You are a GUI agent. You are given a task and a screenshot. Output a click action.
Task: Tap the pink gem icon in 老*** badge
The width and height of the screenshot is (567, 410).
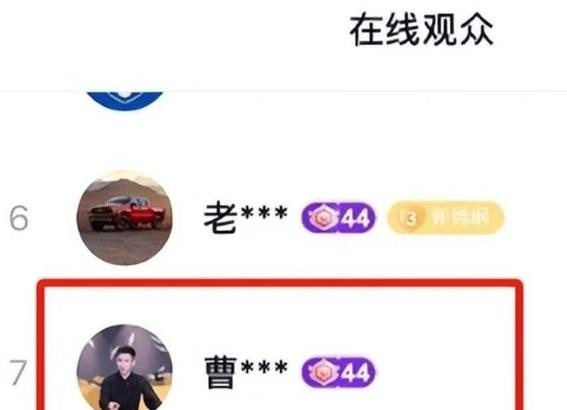click(321, 218)
